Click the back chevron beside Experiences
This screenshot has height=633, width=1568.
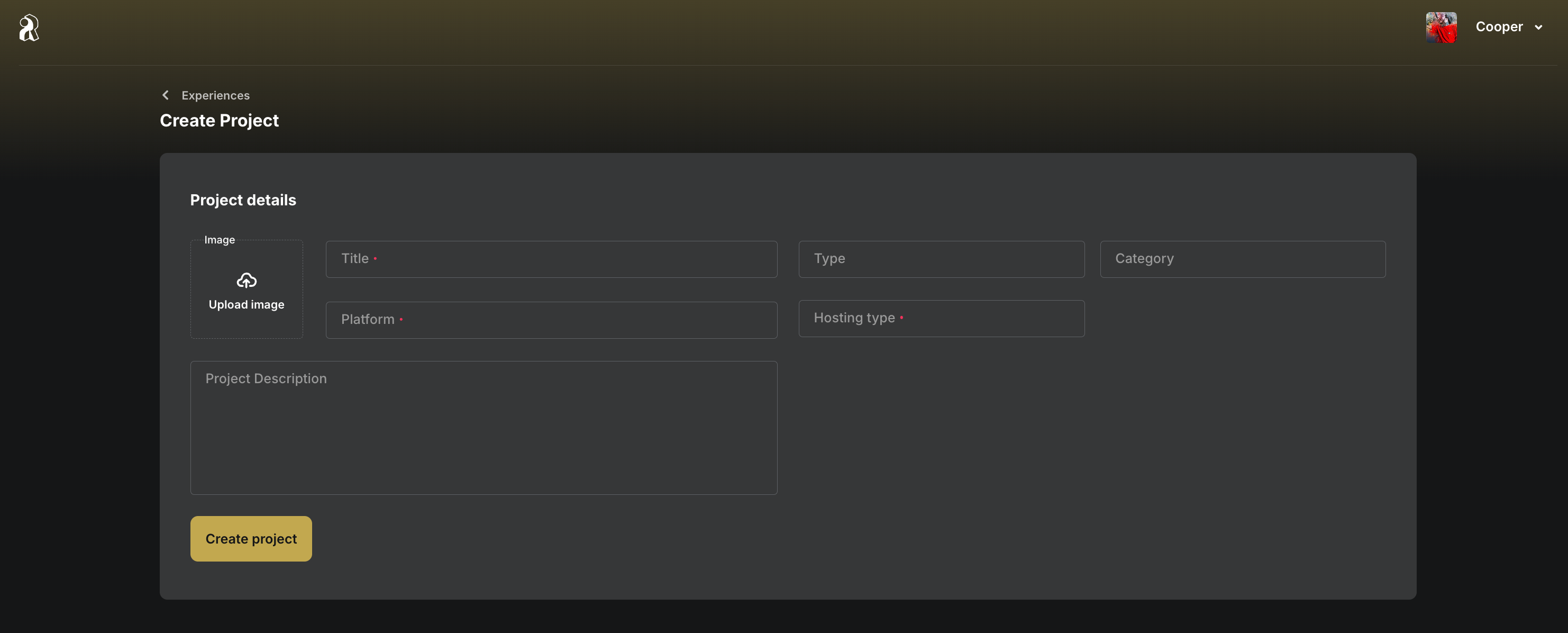point(166,95)
